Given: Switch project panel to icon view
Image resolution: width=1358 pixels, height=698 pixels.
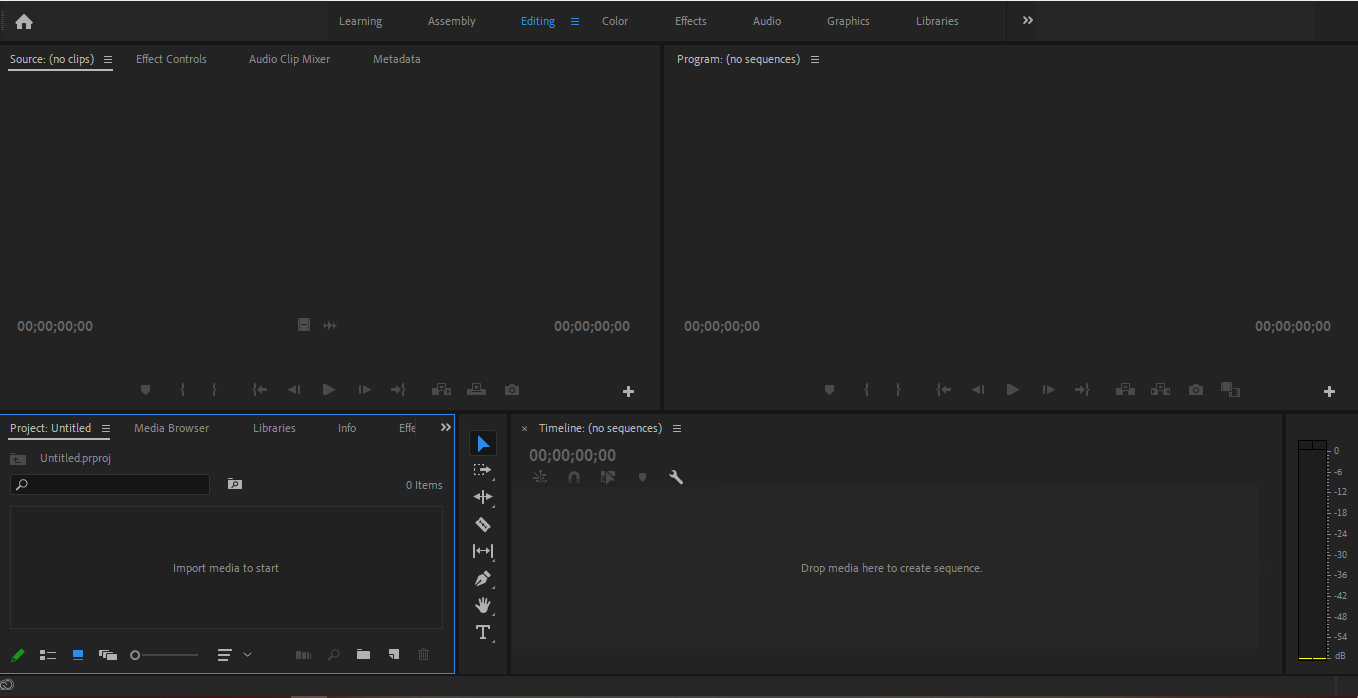Looking at the screenshot, I should (78, 655).
